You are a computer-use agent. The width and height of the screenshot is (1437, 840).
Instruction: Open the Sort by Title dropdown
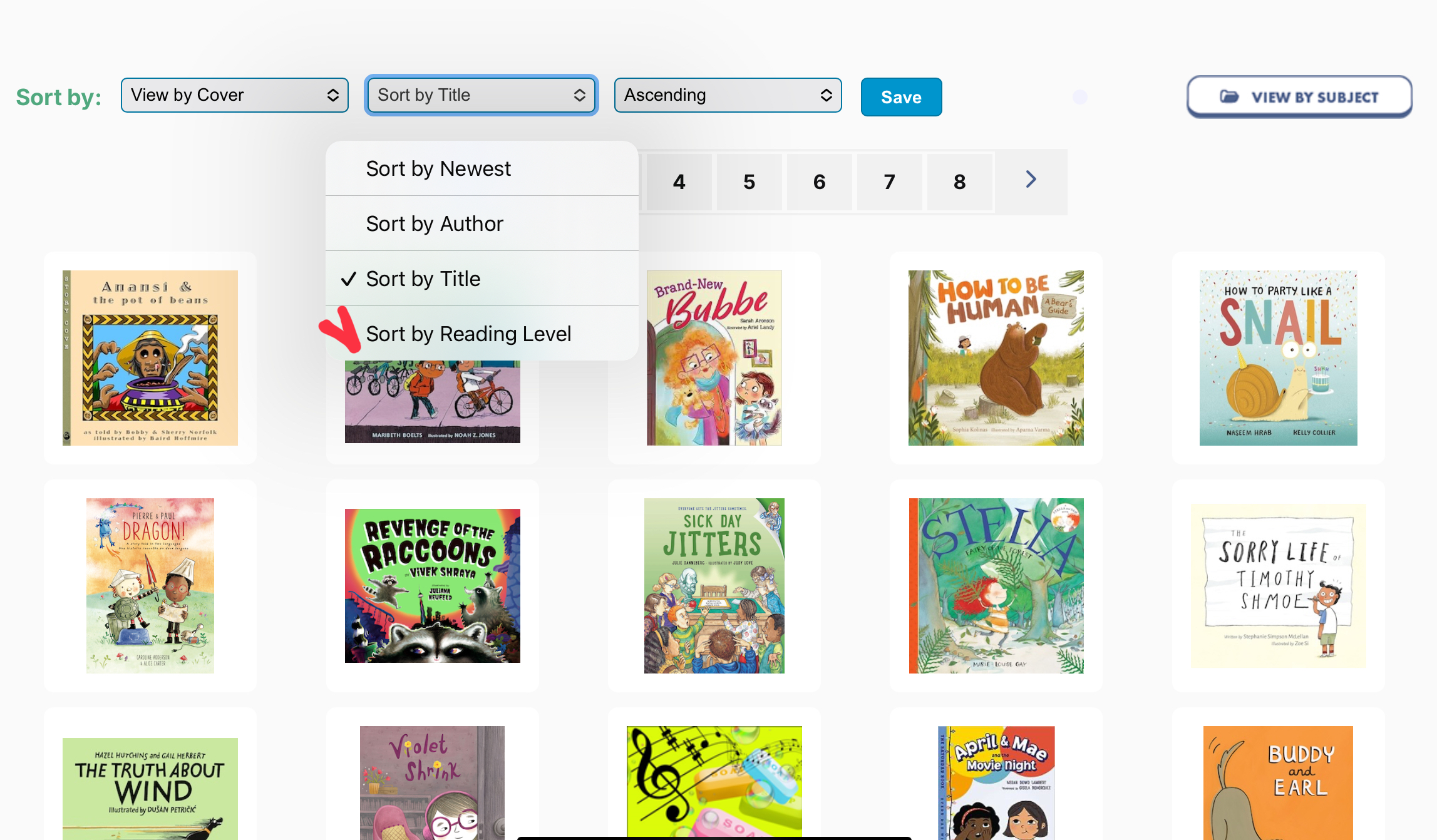(481, 95)
